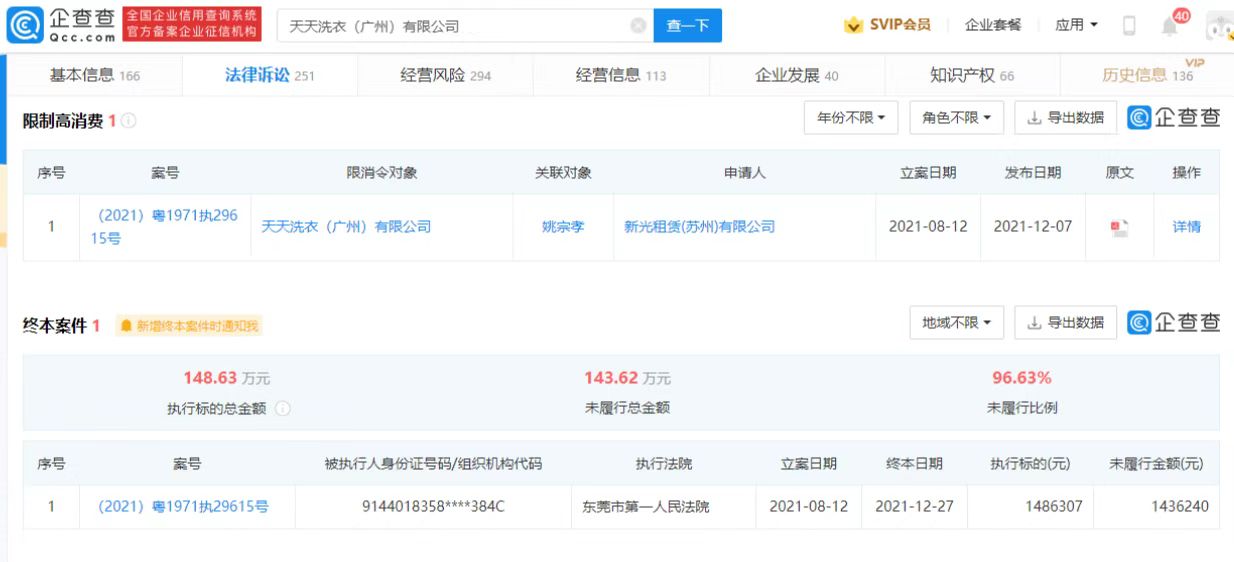Screen dimensions: 1234x562
Task: Switch to 法律诉讼 tab
Action: [x=270, y=75]
